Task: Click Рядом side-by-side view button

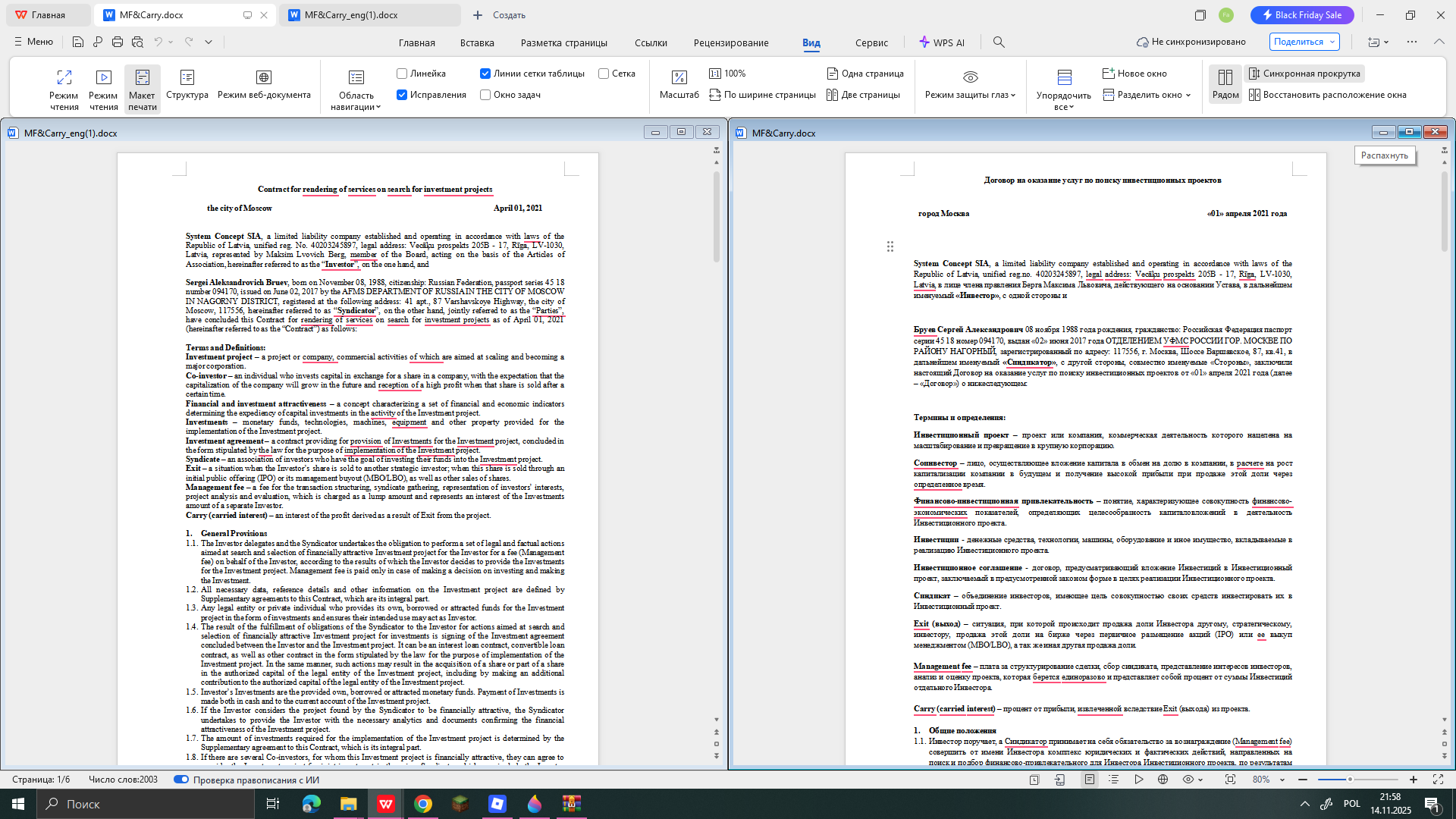Action: 1225,84
